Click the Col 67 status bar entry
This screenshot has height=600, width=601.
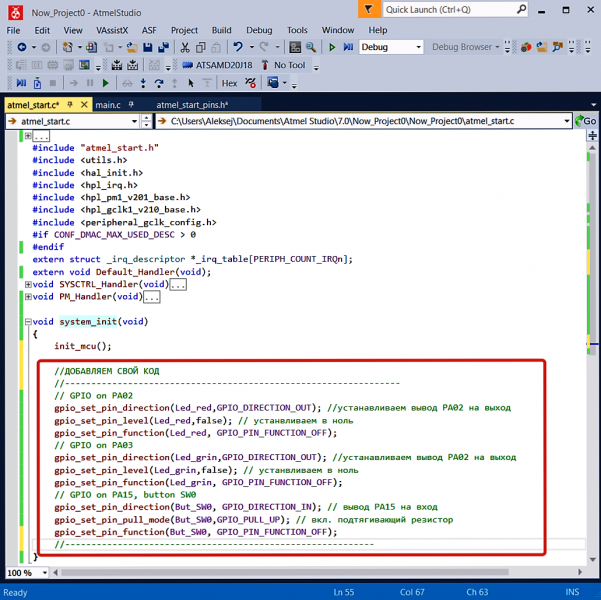pos(412,592)
